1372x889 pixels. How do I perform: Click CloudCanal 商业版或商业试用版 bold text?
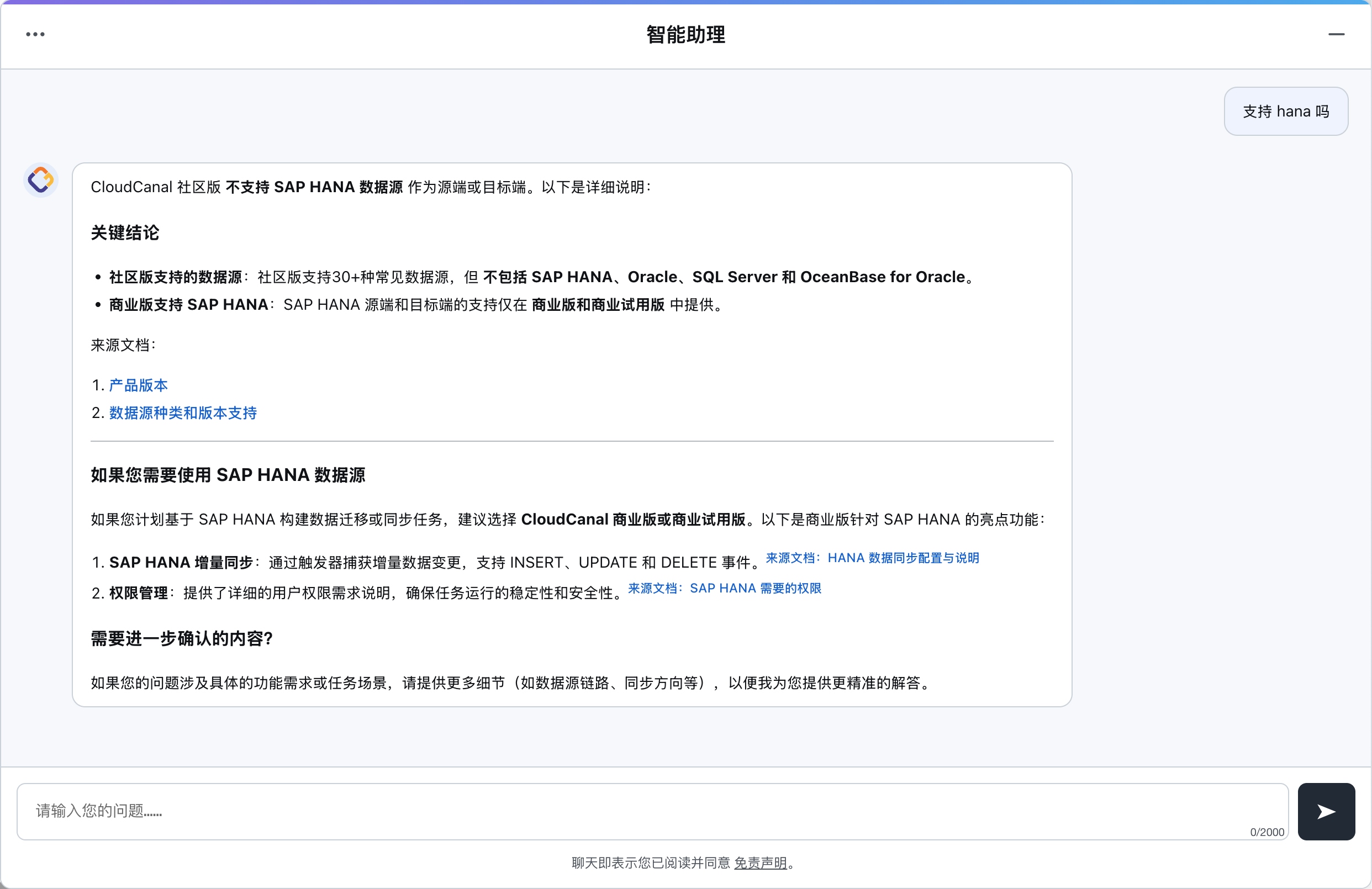(x=633, y=520)
